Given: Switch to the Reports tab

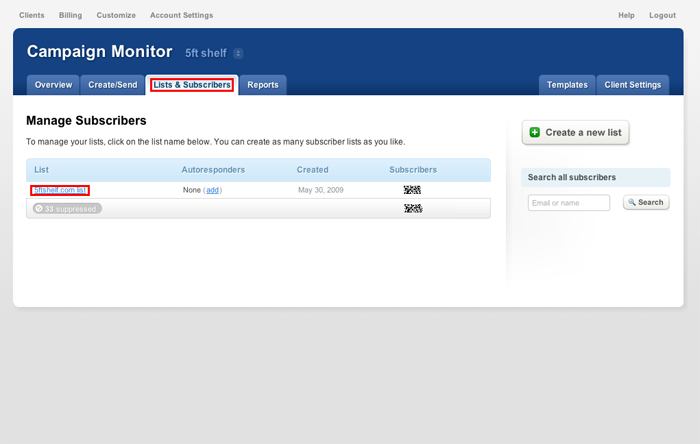Looking at the screenshot, I should pyautogui.click(x=263, y=85).
